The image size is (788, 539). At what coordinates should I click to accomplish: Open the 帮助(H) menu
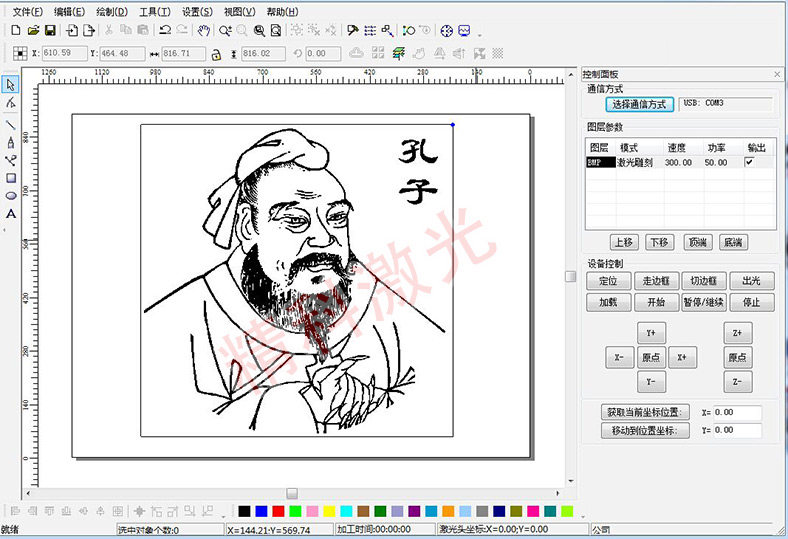282,11
